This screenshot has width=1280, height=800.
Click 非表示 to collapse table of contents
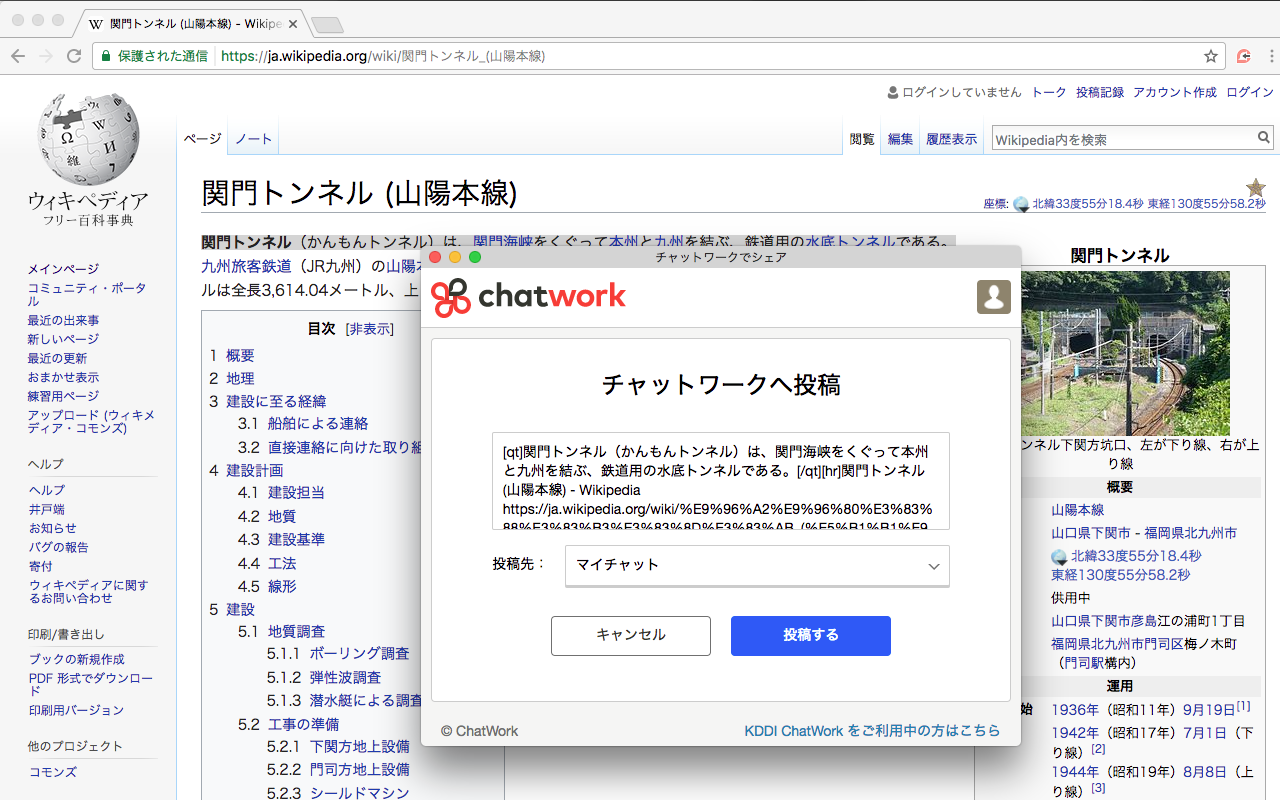tap(369, 329)
